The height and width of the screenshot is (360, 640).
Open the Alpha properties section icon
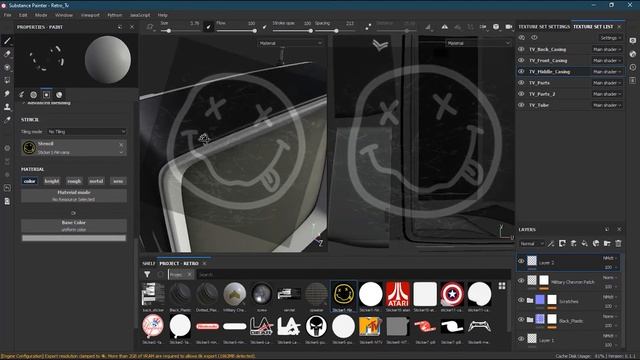[33, 95]
